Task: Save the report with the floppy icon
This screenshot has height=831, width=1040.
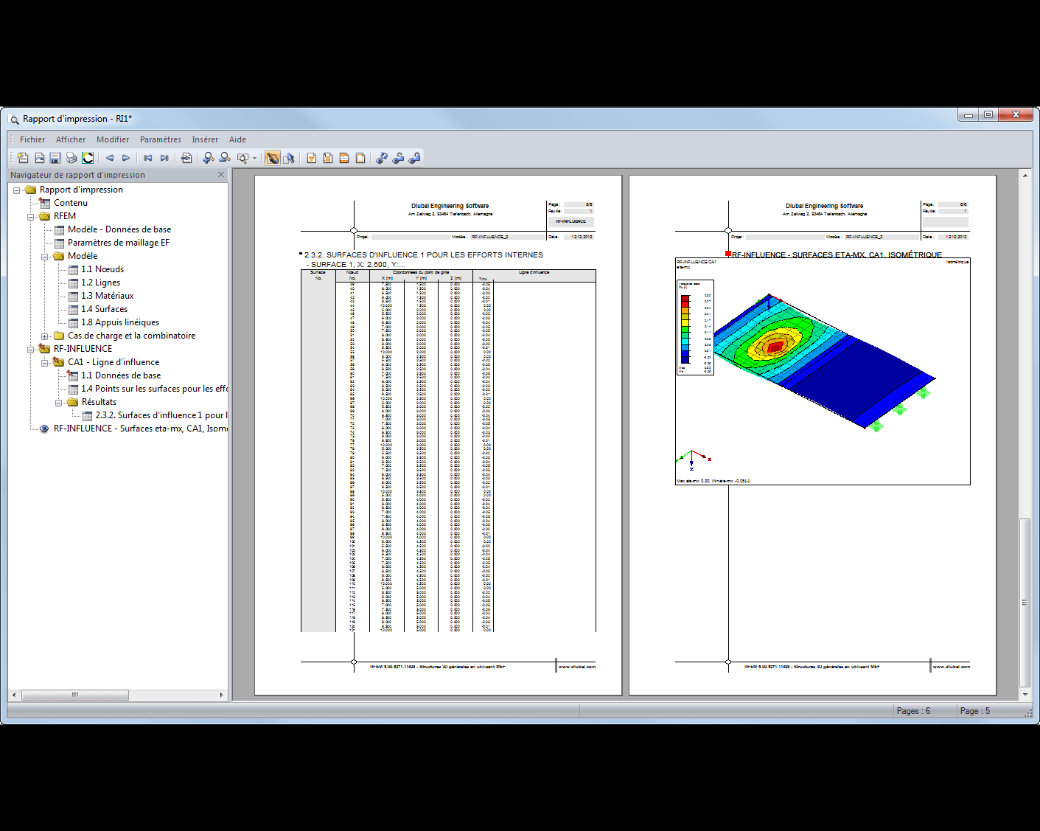Action: (x=55, y=158)
